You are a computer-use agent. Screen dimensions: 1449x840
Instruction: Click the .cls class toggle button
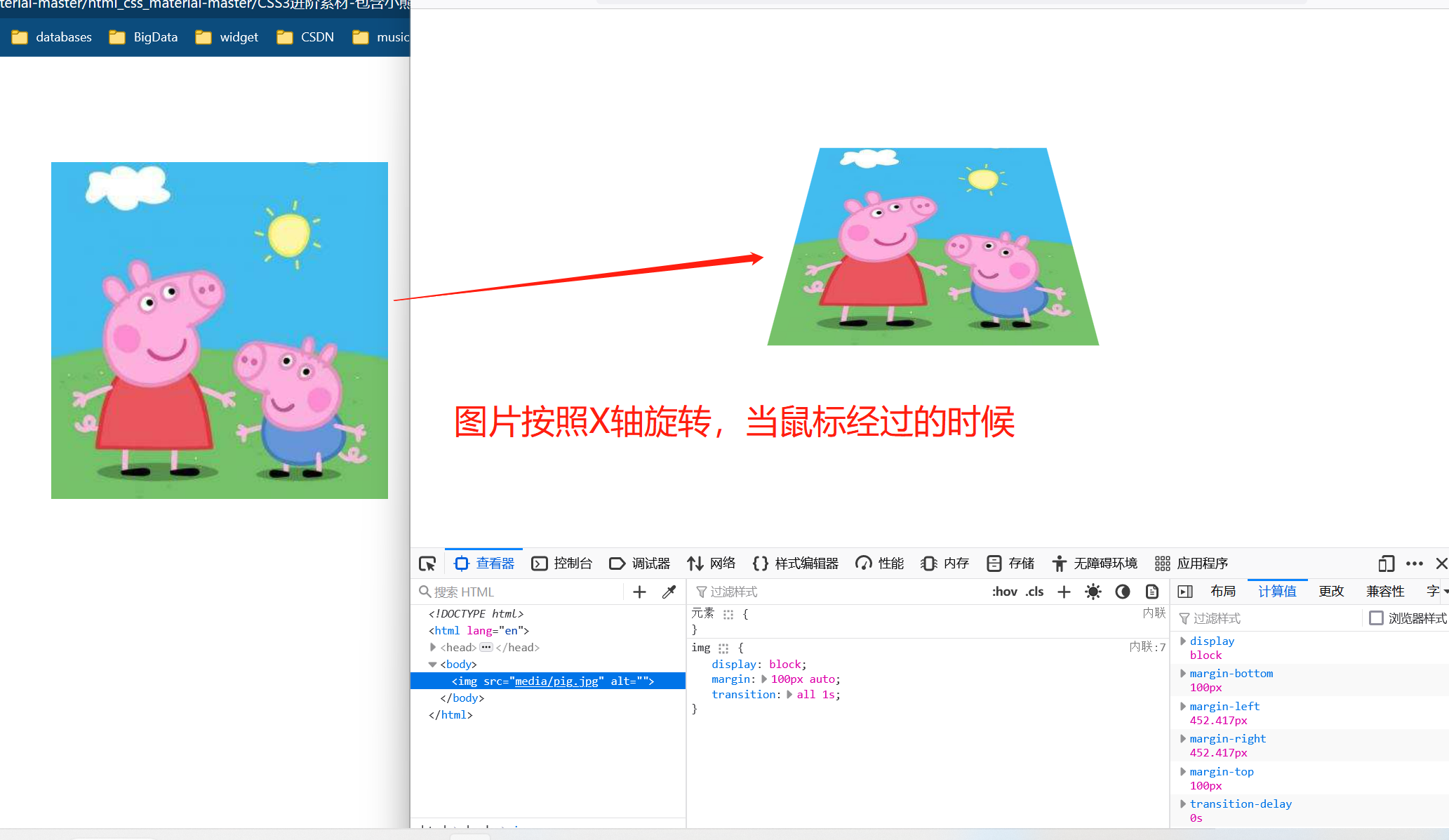tap(1034, 592)
